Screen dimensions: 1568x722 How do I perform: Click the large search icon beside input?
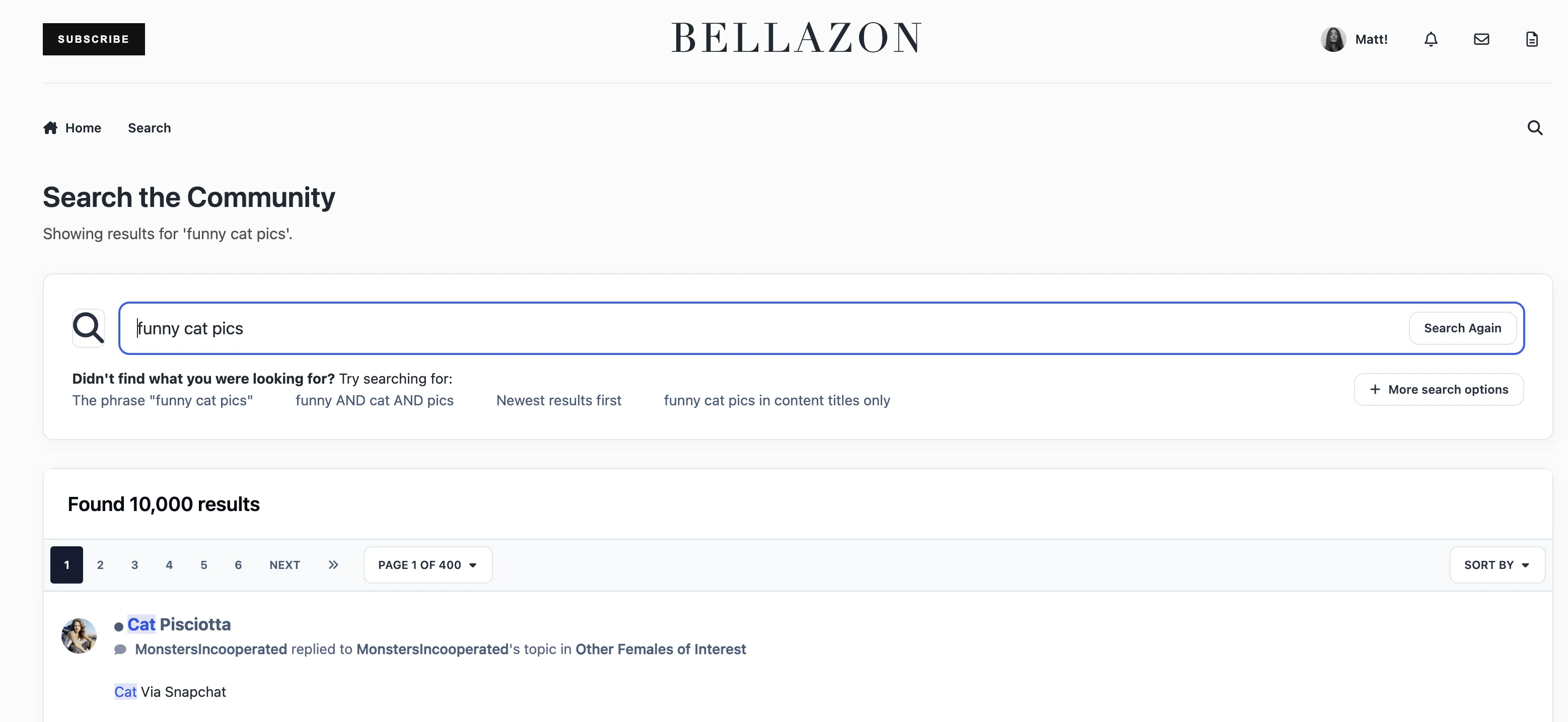(x=88, y=328)
